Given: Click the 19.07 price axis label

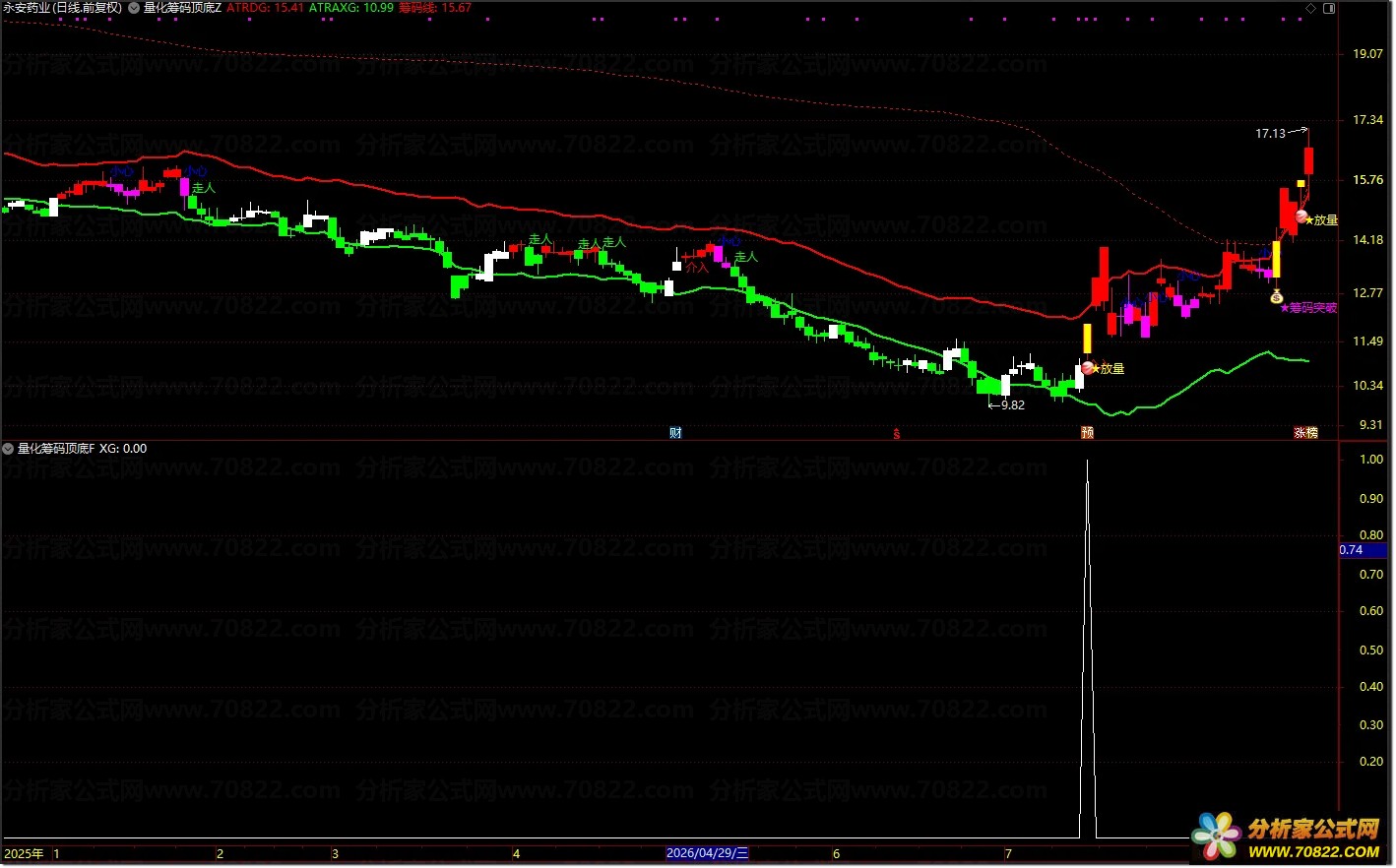Looking at the screenshot, I should click(1368, 54).
